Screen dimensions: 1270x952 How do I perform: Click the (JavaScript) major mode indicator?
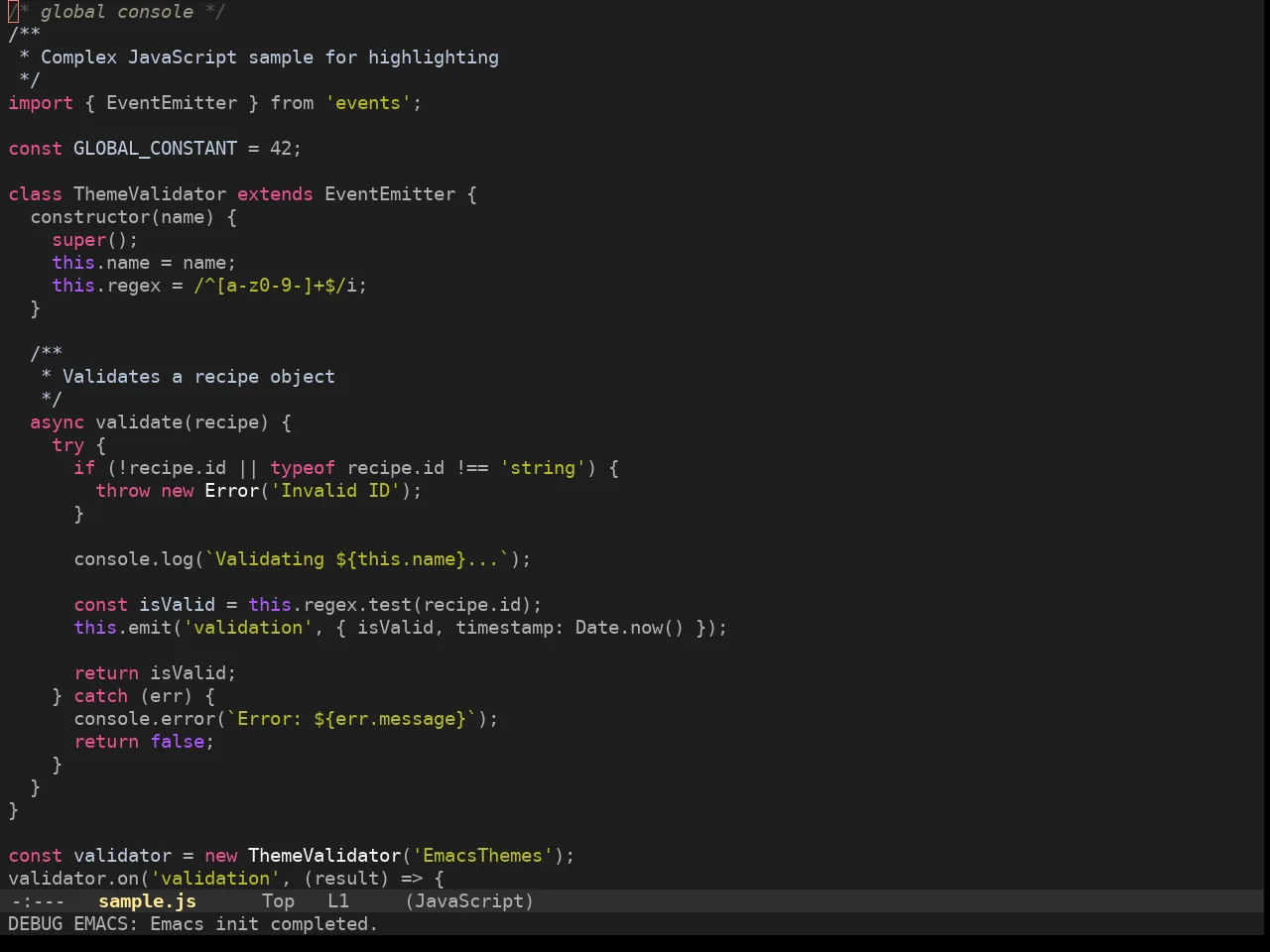pyautogui.click(x=469, y=901)
